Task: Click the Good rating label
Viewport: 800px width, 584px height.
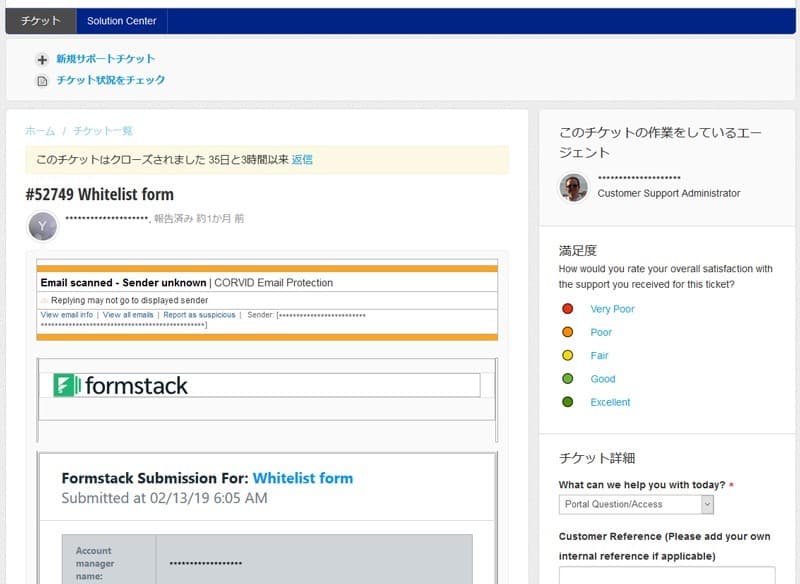Action: (603, 379)
